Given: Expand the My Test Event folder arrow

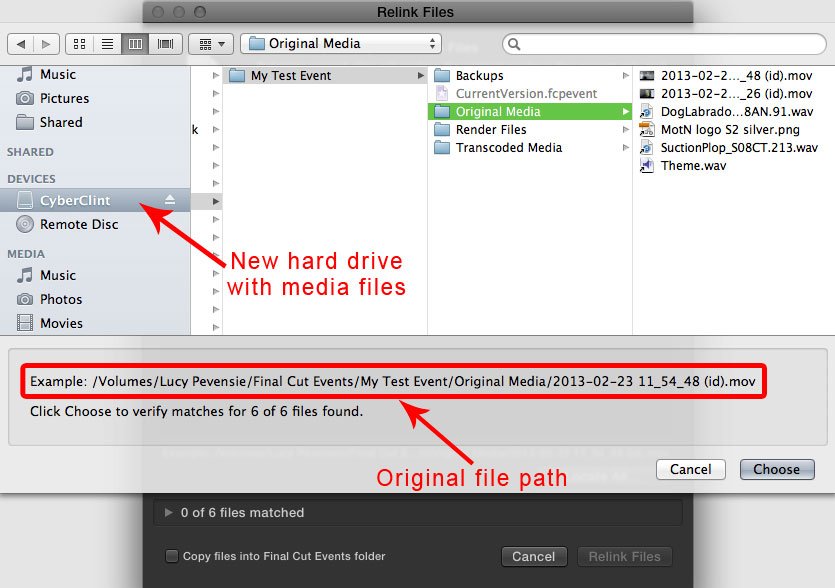Looking at the screenshot, I should coord(421,76).
